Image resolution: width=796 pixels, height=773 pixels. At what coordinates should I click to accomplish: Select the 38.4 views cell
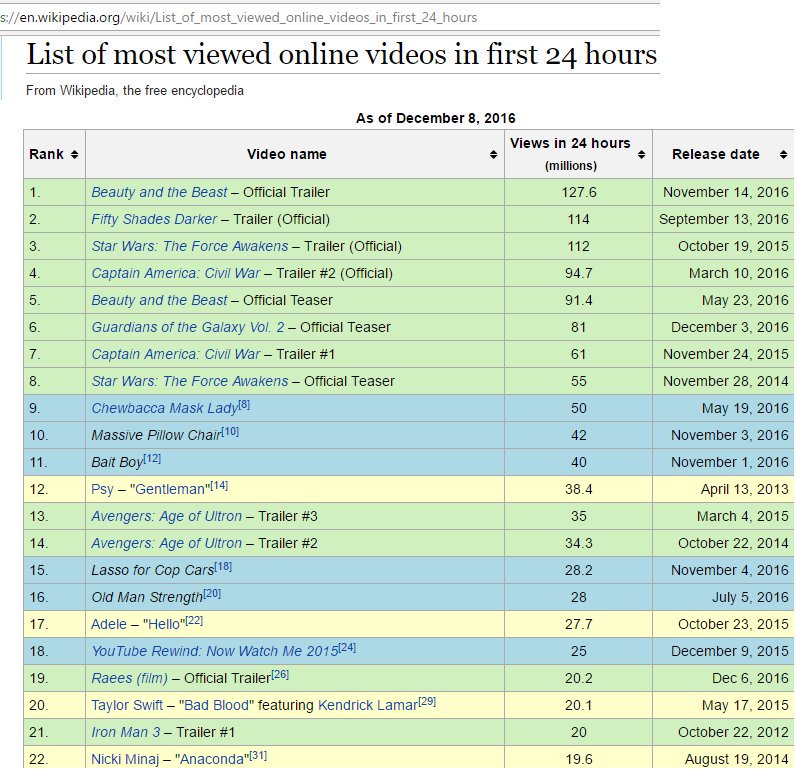(578, 489)
